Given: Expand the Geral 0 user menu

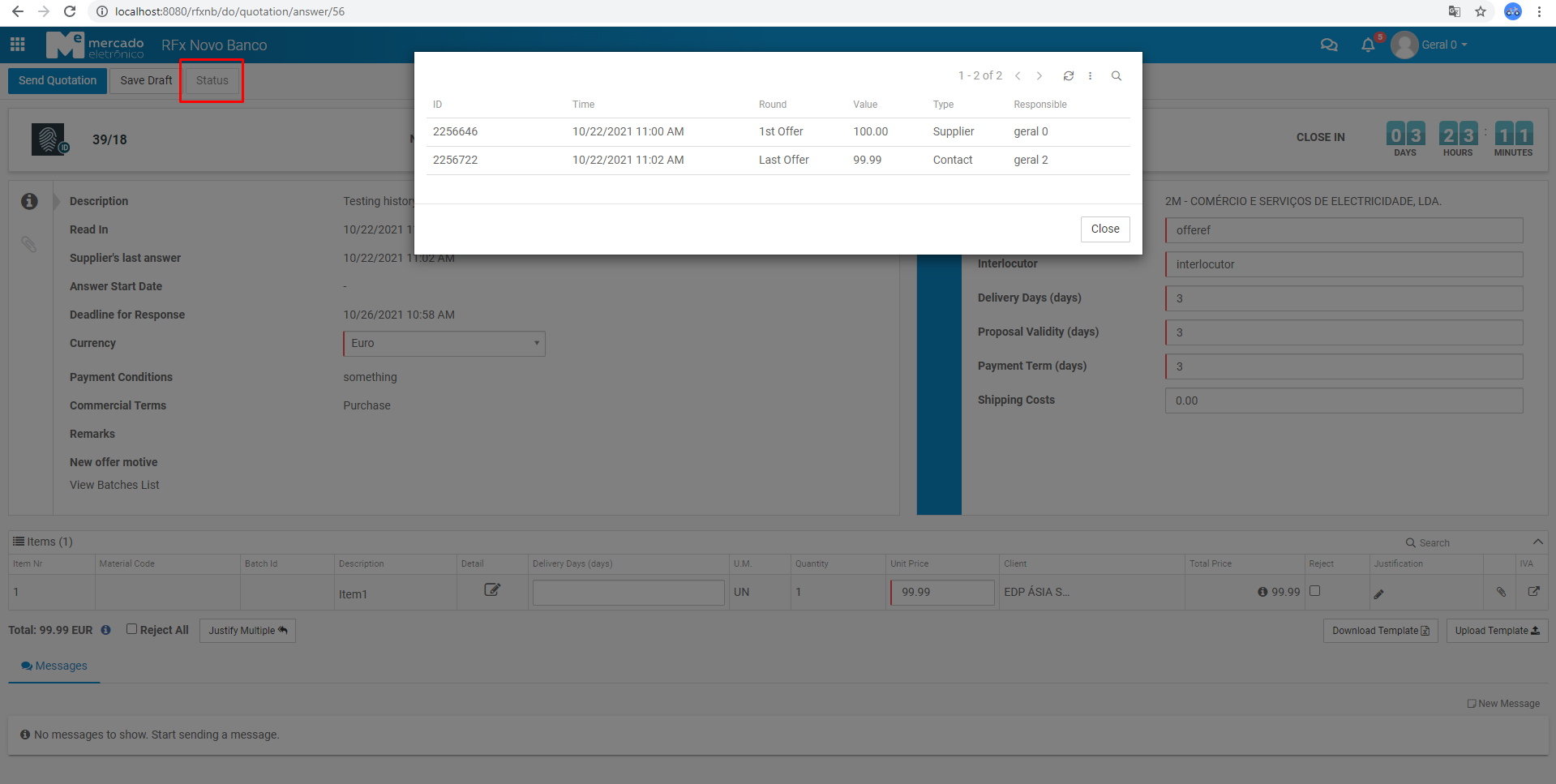Looking at the screenshot, I should (1439, 45).
